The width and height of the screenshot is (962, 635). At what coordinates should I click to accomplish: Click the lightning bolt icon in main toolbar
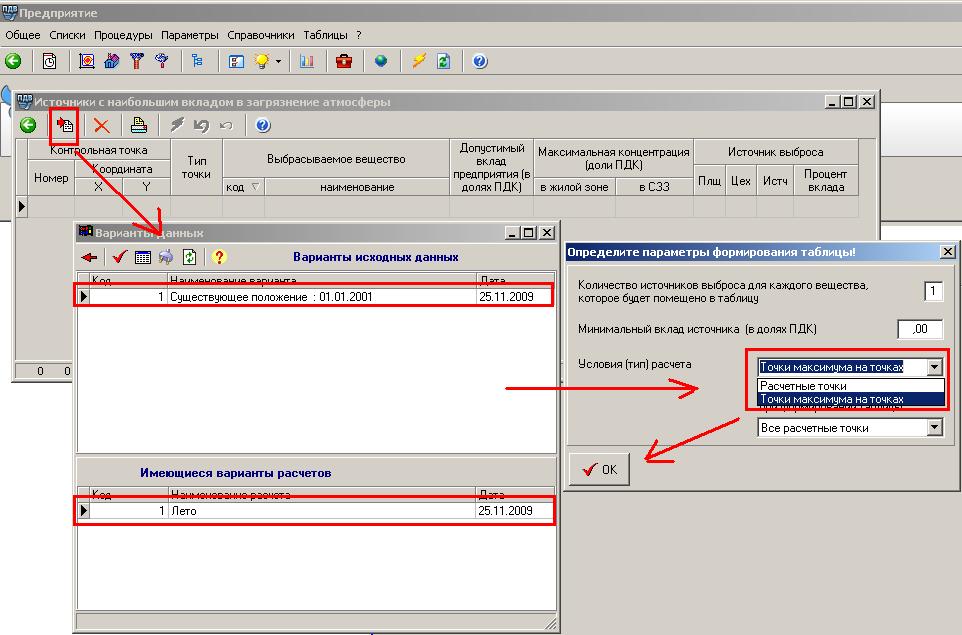[x=419, y=61]
